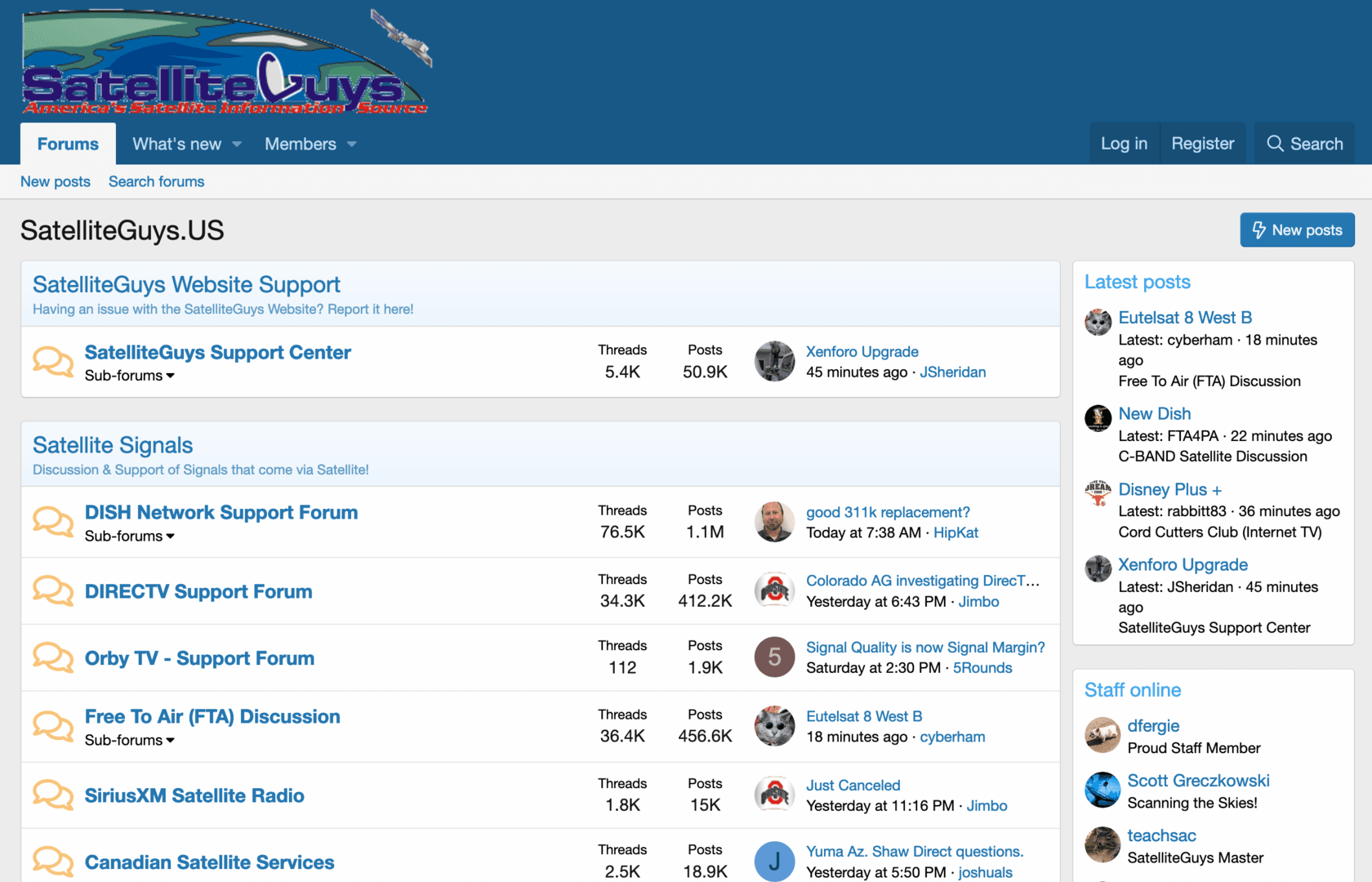The height and width of the screenshot is (882, 1372).
Task: Expand Sub-forums under Free To Air Discussion
Action: [129, 741]
